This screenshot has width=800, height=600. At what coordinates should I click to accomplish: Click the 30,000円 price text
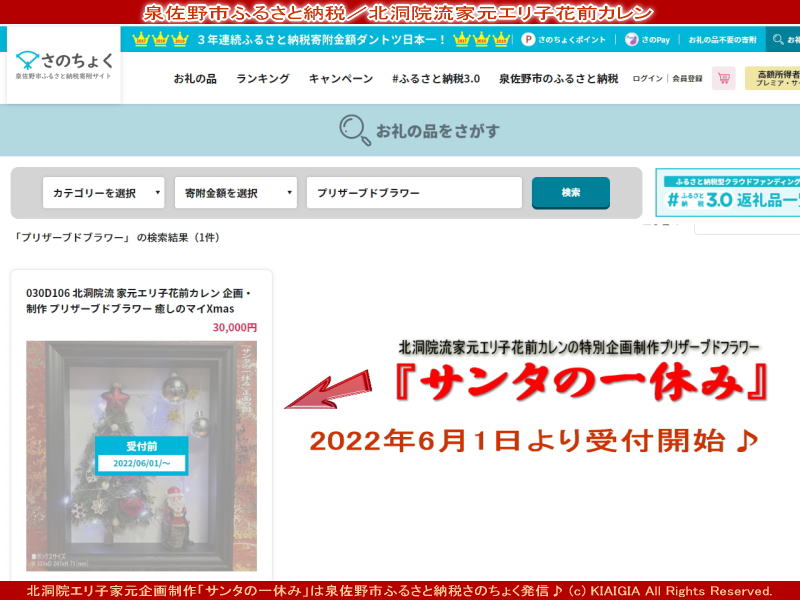(x=235, y=328)
